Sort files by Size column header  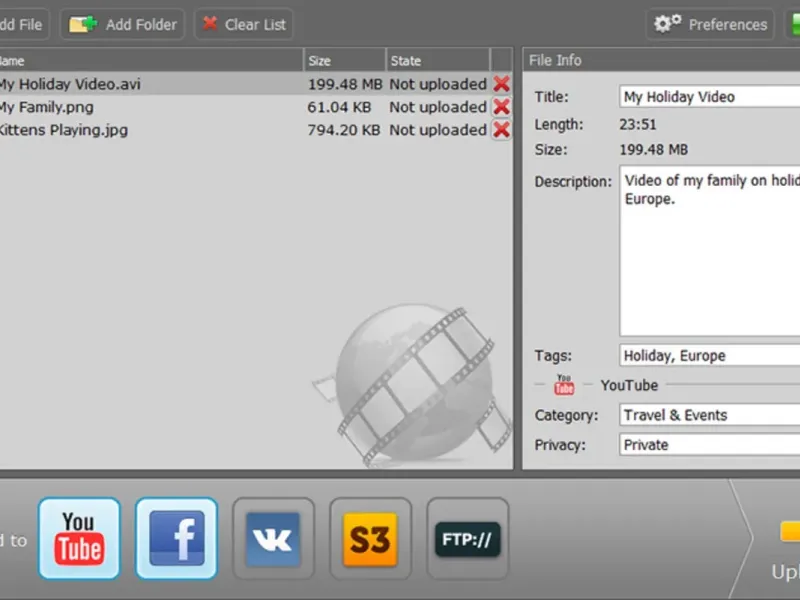pyautogui.click(x=345, y=61)
